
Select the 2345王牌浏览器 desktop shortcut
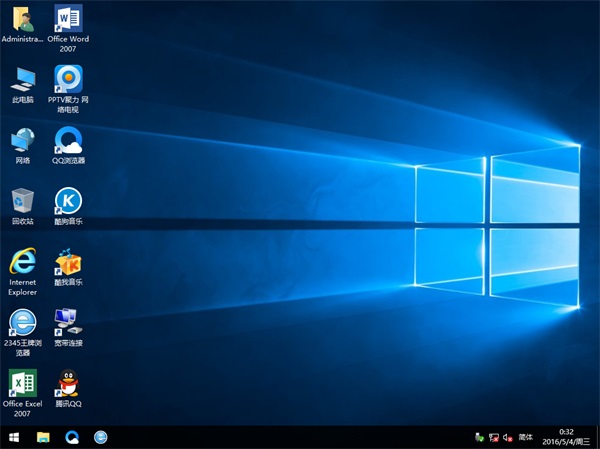click(22, 322)
